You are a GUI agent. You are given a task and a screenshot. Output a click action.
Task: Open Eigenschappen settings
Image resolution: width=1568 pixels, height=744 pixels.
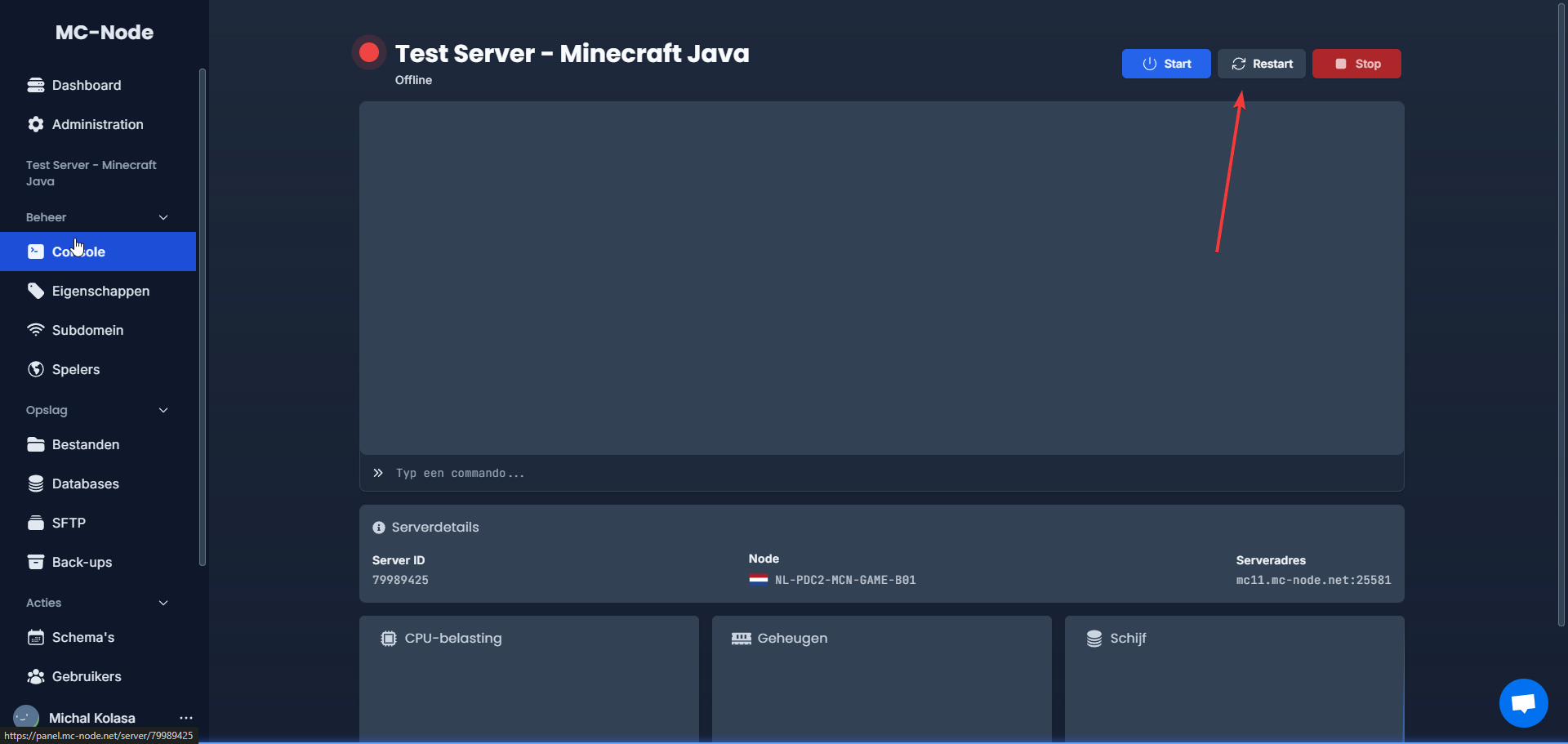pyautogui.click(x=98, y=291)
